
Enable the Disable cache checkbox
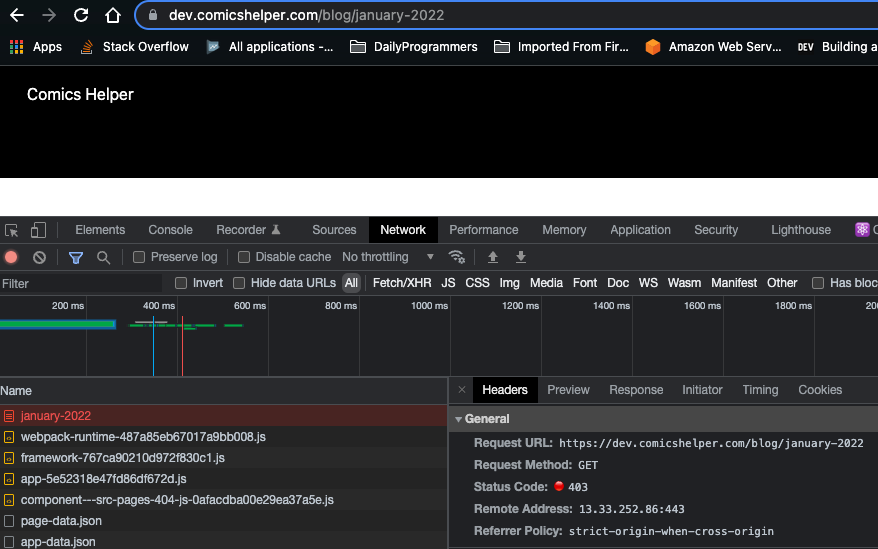click(x=244, y=257)
